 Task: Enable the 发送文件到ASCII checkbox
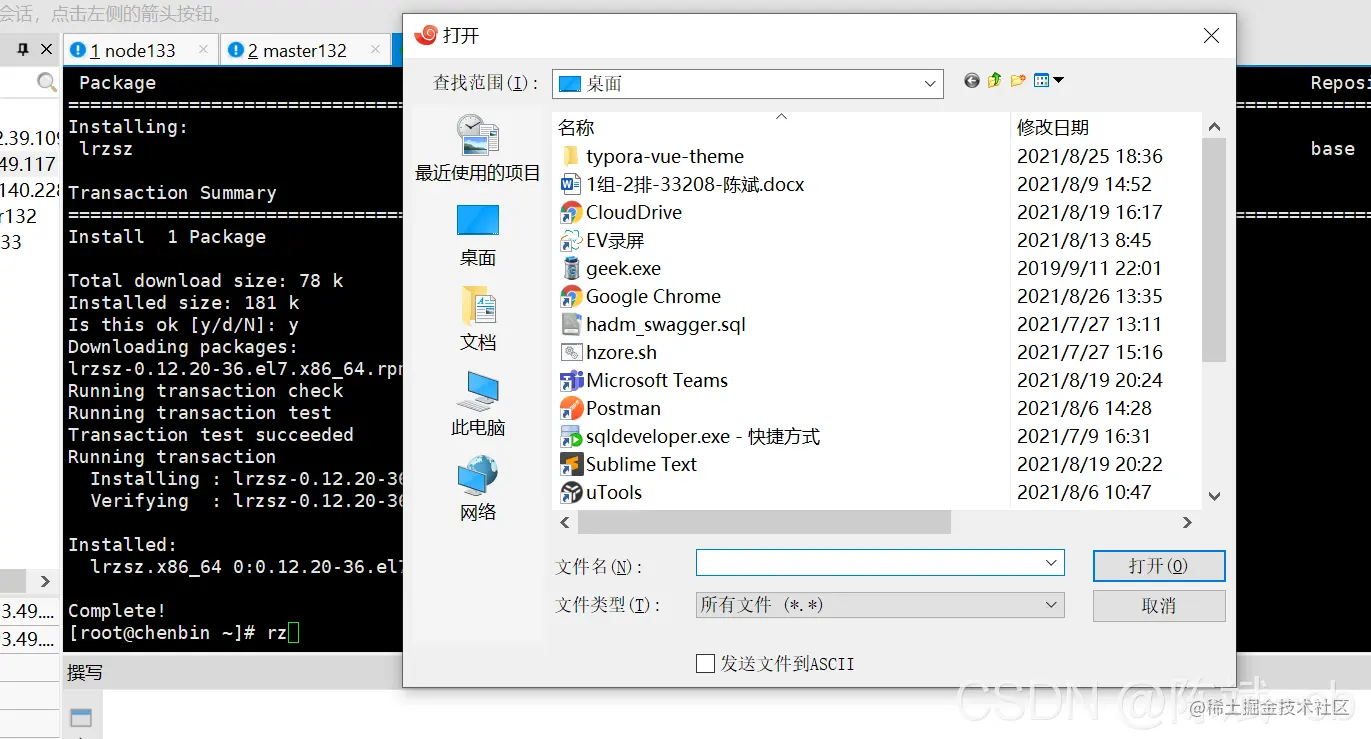(x=705, y=663)
